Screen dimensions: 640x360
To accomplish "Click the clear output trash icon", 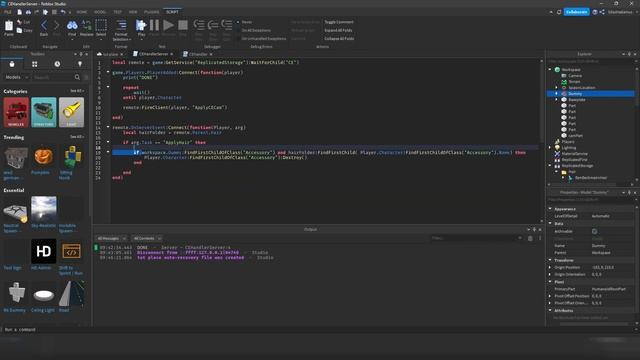I will coord(530,238).
